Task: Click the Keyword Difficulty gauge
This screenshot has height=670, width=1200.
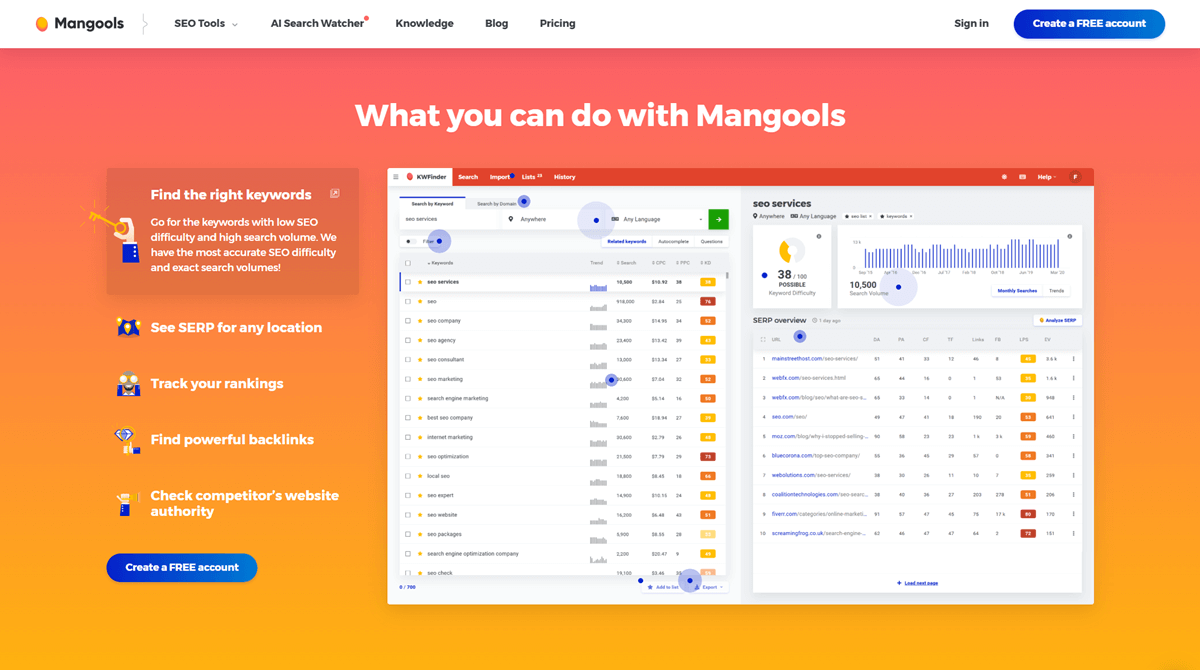Action: click(793, 250)
